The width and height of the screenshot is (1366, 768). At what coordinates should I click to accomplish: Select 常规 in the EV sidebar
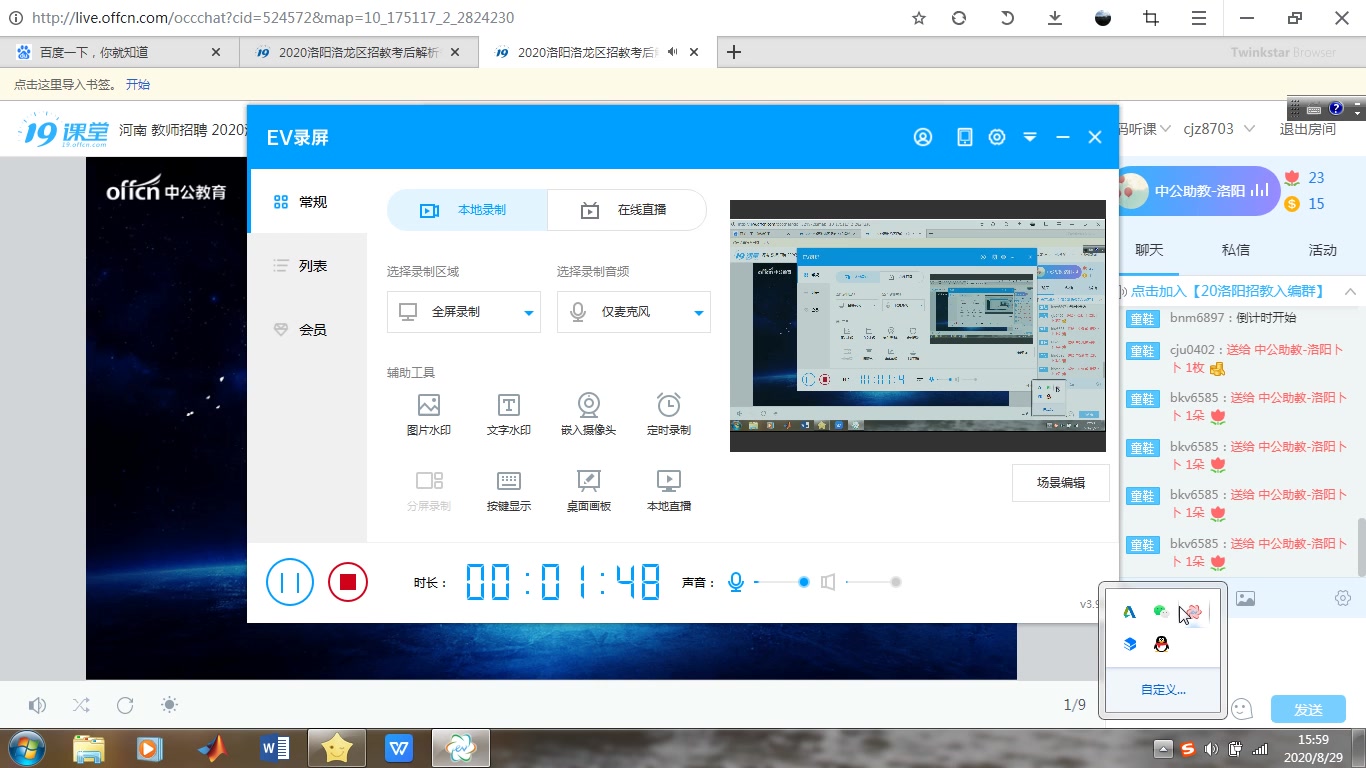pyautogui.click(x=307, y=202)
